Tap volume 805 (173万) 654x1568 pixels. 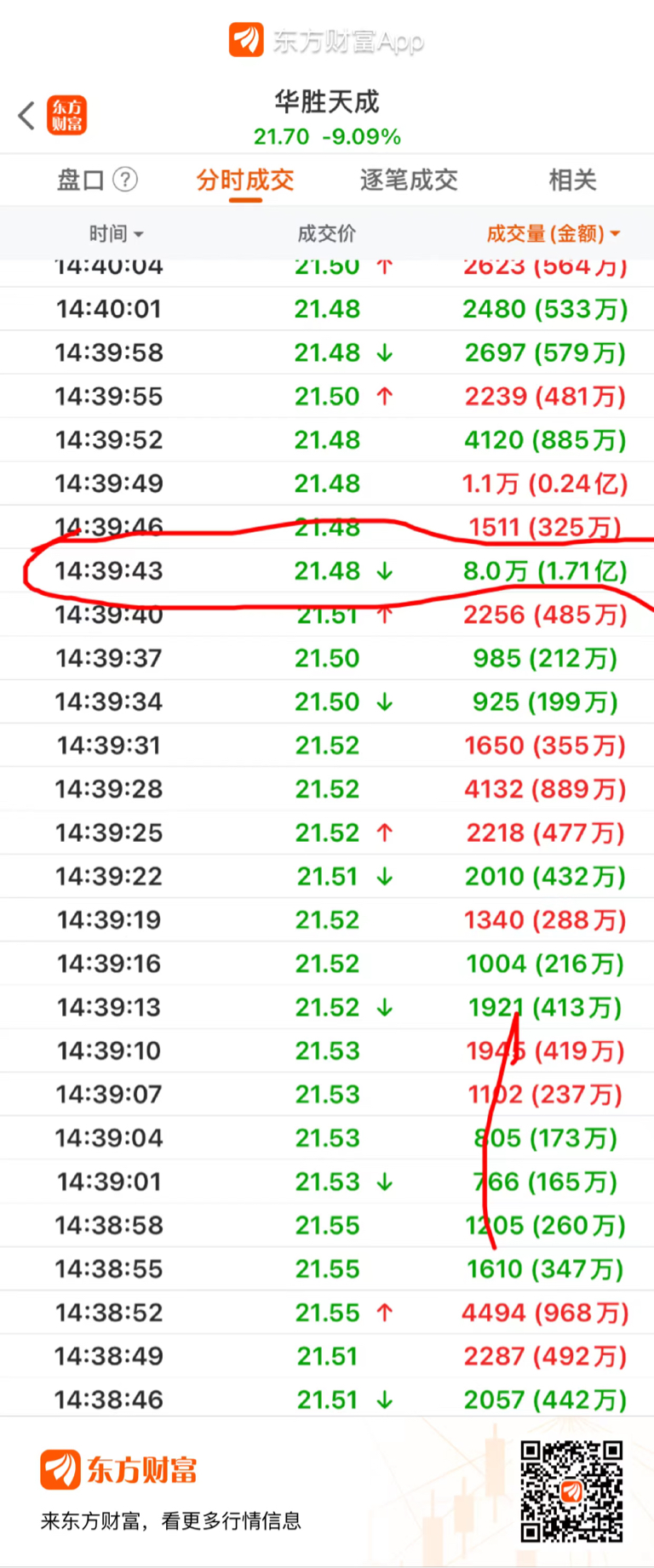point(545,1137)
